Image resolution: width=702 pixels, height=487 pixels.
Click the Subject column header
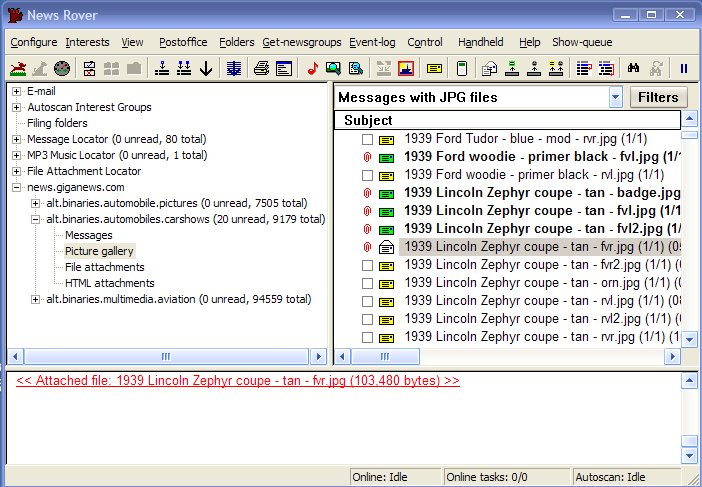click(507, 120)
